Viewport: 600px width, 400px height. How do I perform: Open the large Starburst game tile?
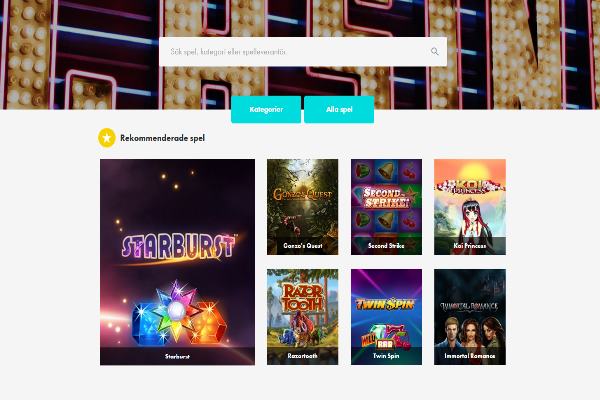[x=178, y=262]
